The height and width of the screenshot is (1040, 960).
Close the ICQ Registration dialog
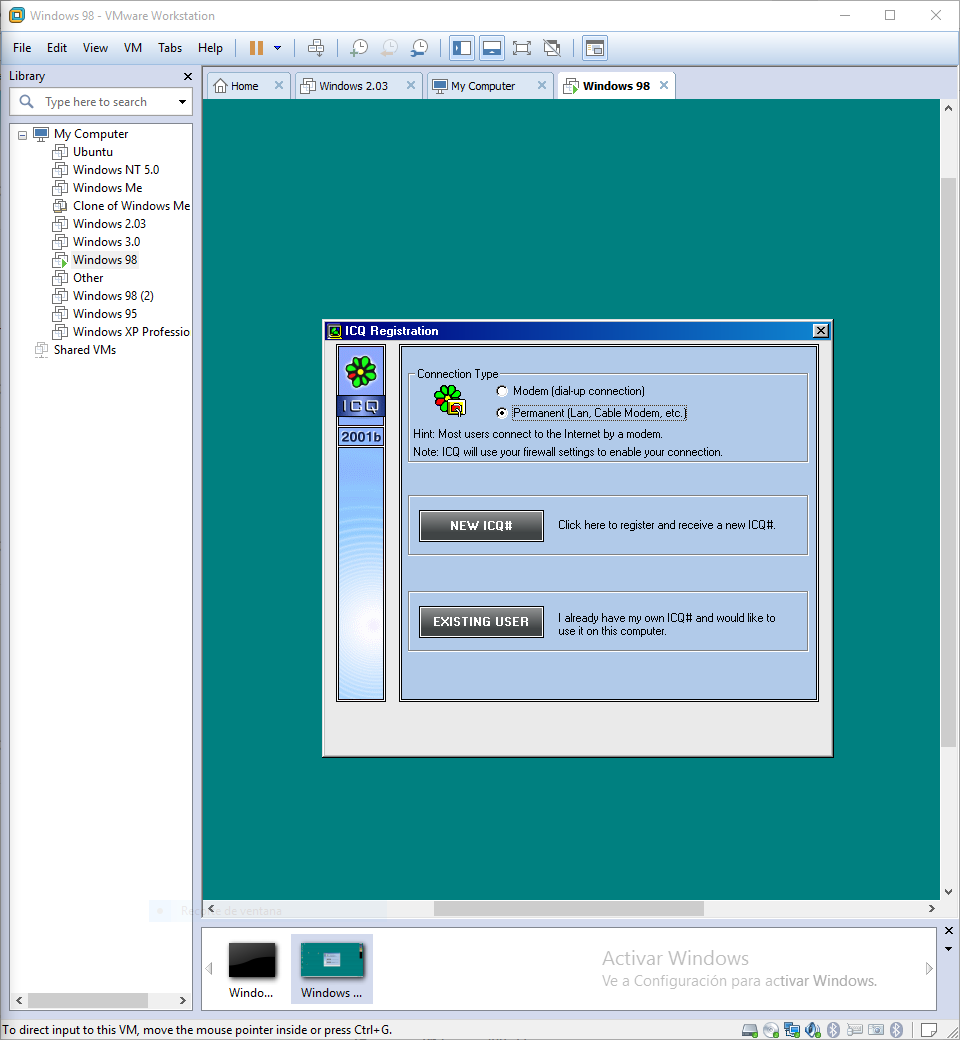click(821, 331)
